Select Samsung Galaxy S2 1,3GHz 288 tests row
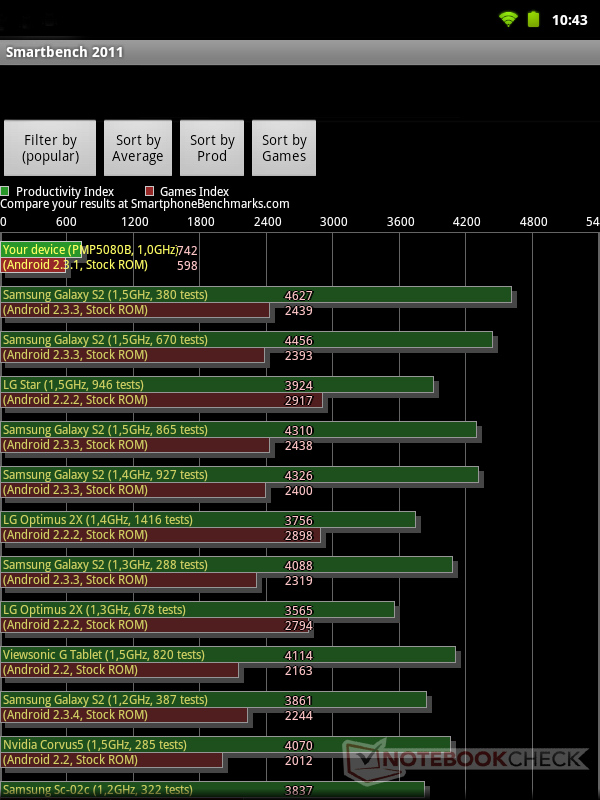This screenshot has width=600, height=800. point(227,571)
